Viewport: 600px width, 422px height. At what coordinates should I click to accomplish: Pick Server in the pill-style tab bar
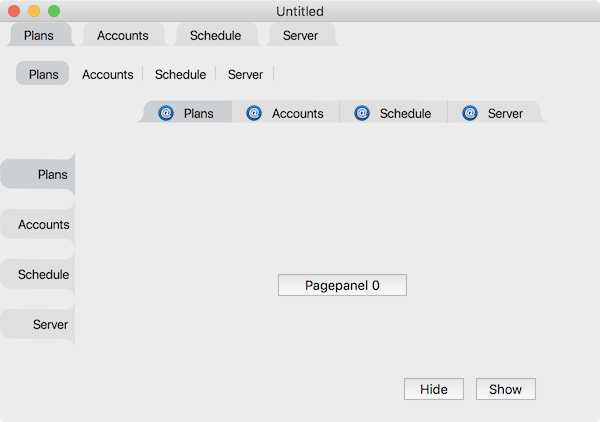[x=245, y=74]
